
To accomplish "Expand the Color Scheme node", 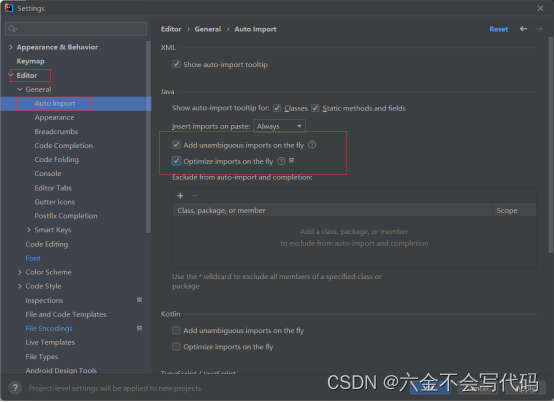I will tap(20, 272).
